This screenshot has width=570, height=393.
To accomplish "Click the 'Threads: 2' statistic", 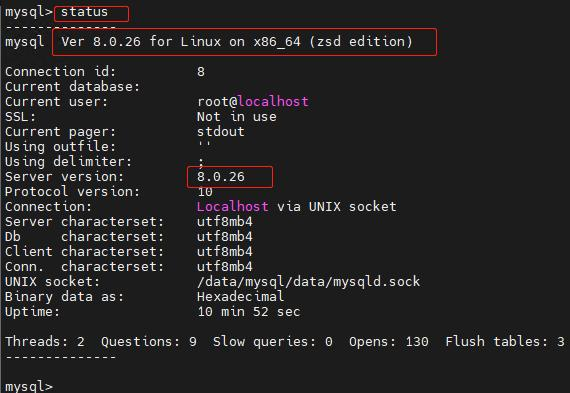I will [x=45, y=342].
